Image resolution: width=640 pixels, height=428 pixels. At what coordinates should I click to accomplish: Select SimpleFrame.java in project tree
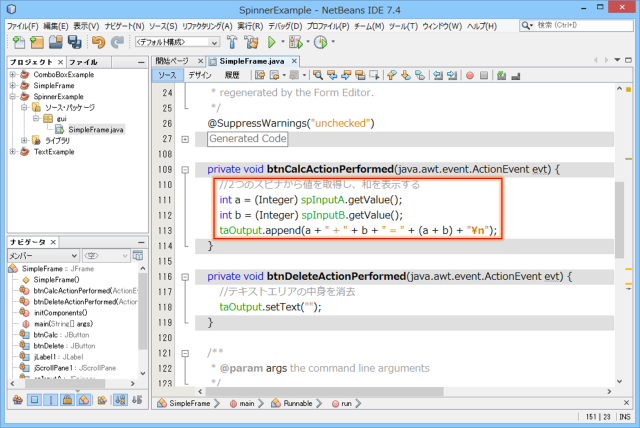95,130
